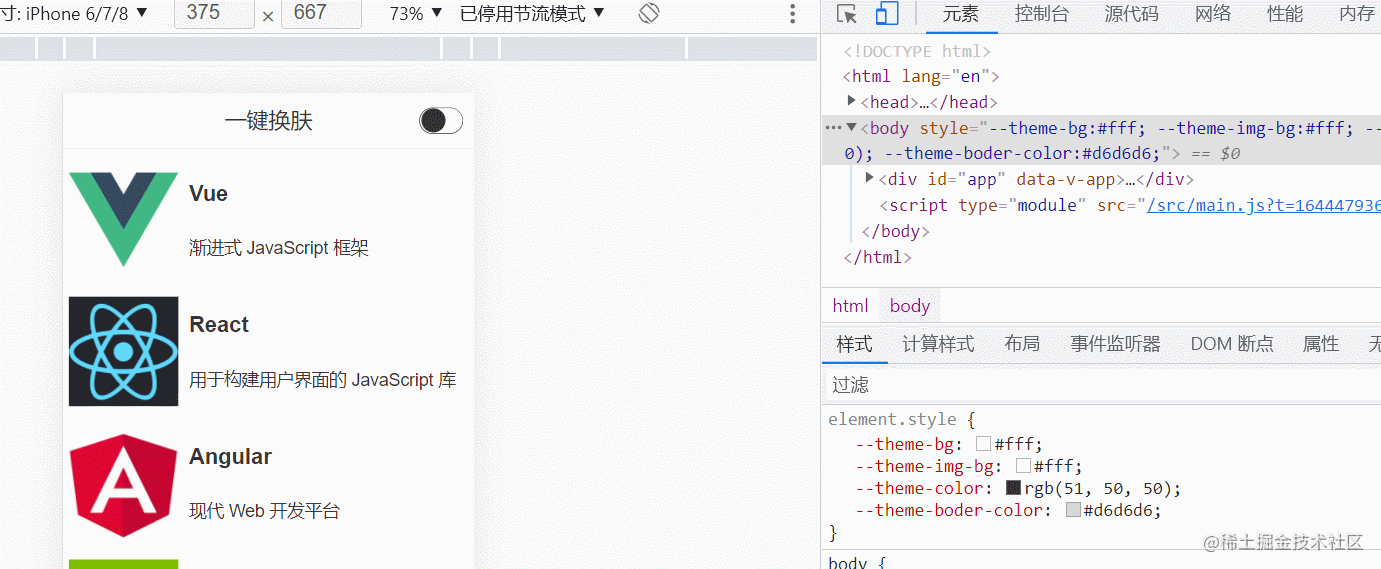Switch to the 性能 tab
1381x569 pixels.
[1285, 14]
